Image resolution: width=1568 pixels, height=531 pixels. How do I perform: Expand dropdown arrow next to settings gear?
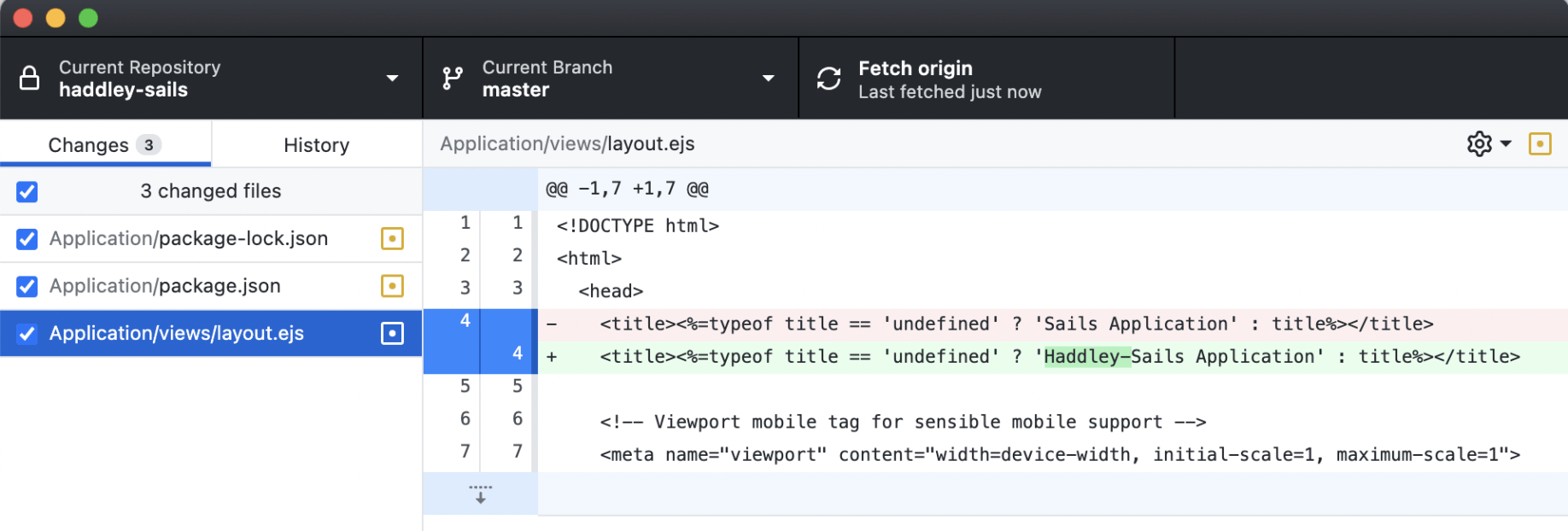(x=1506, y=144)
